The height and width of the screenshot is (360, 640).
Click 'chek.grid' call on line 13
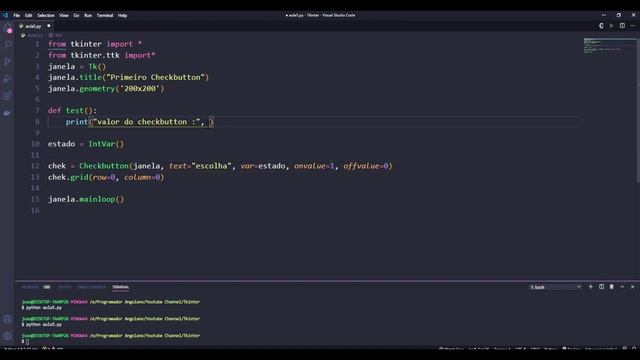[68, 177]
